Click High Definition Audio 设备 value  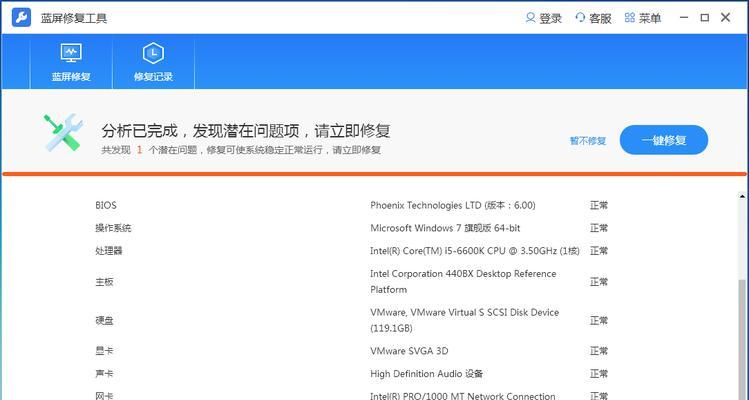click(x=427, y=374)
